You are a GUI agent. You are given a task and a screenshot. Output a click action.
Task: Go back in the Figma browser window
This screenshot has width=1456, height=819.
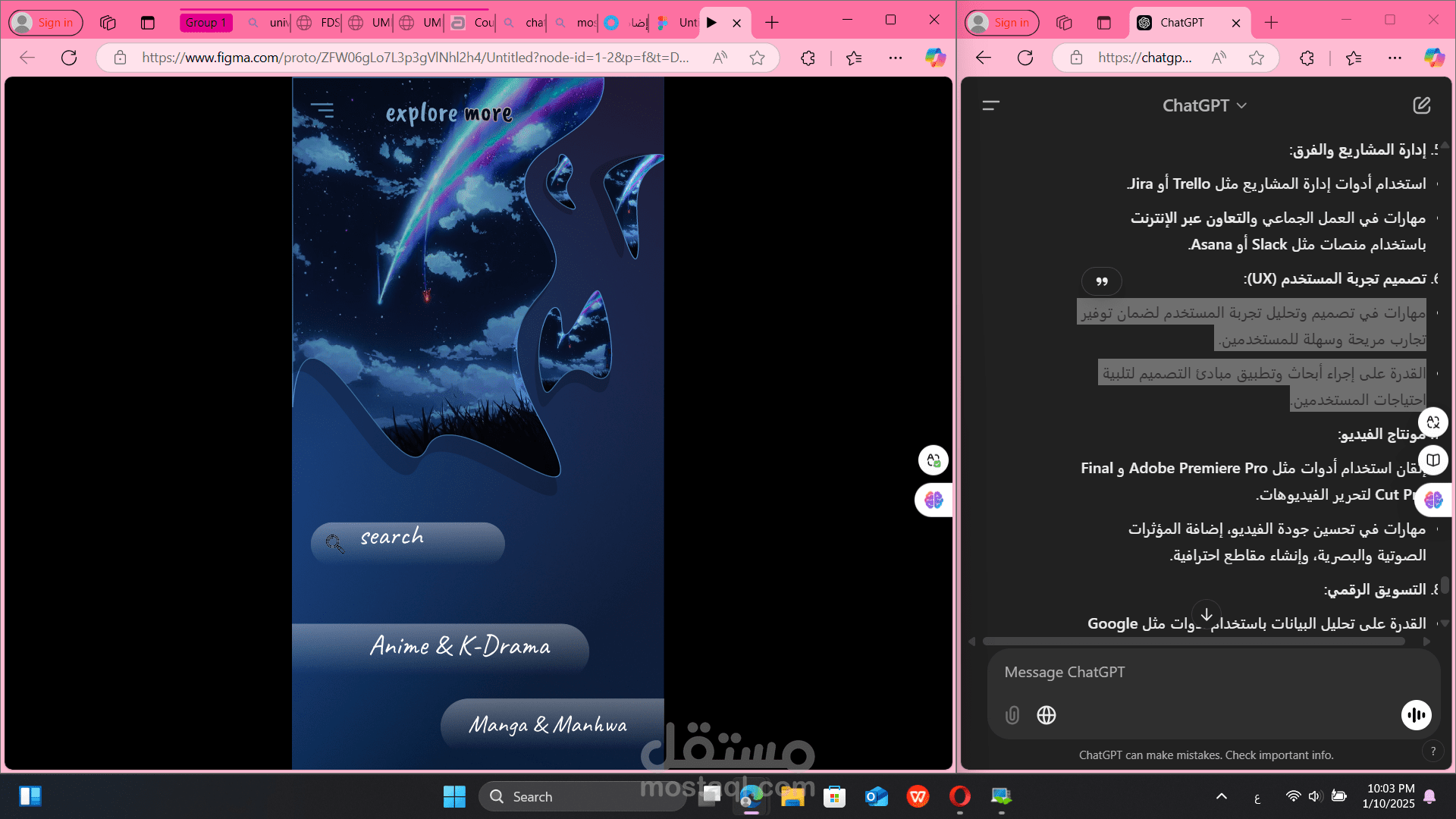click(27, 58)
